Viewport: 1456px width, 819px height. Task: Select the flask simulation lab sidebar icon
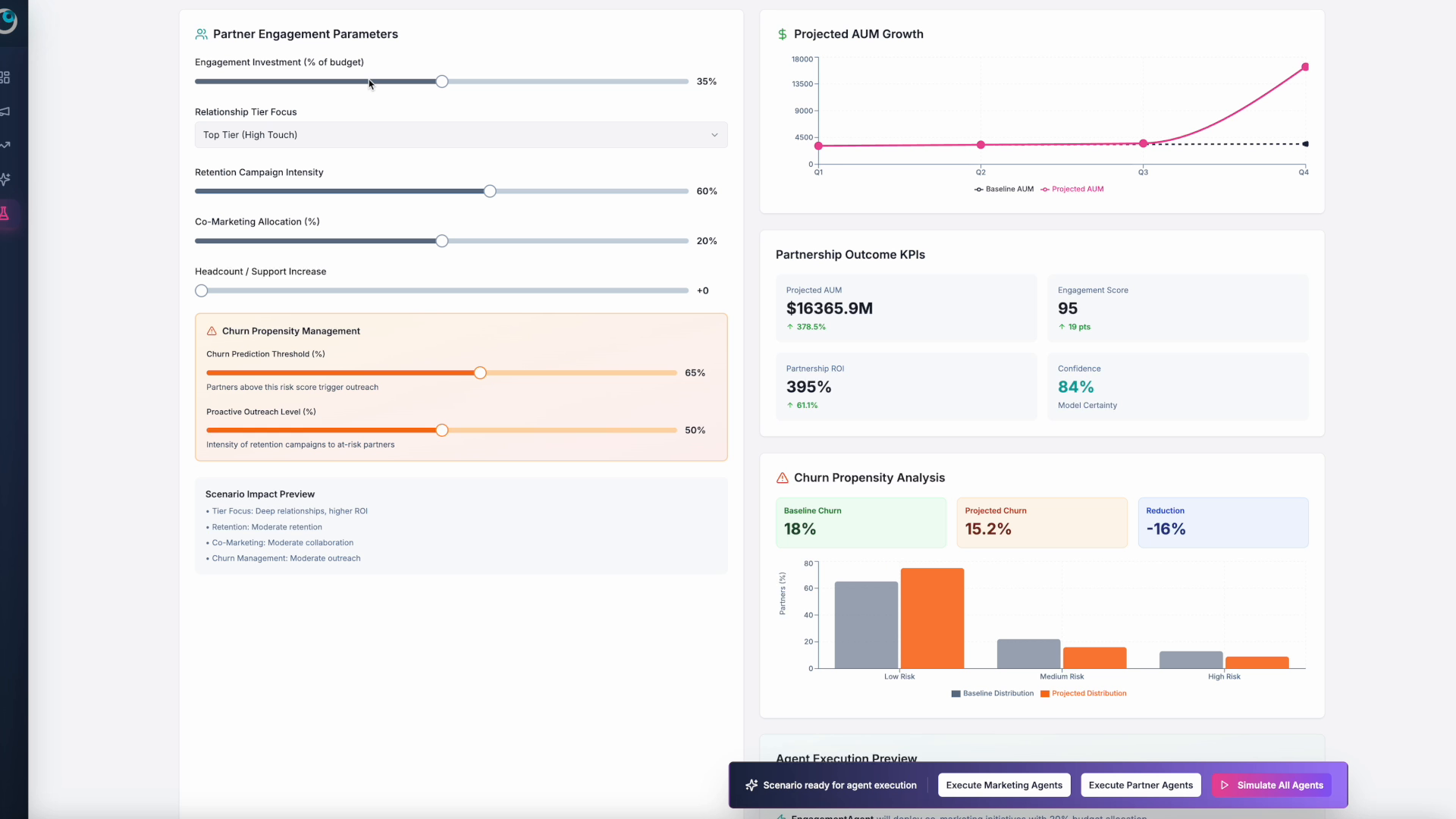point(5,213)
